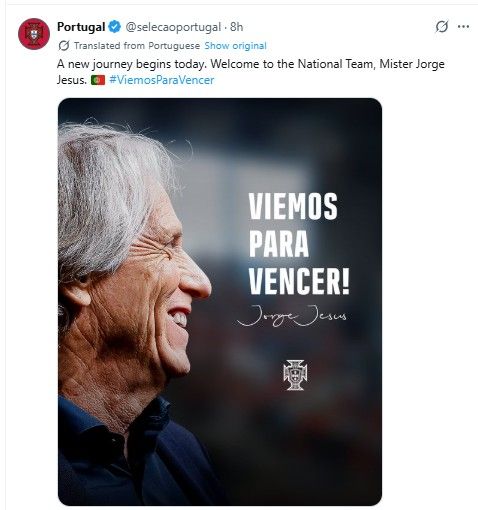478x510 pixels.
Task: Click the "A new journey begins today" sentence
Action: (x=132, y=64)
